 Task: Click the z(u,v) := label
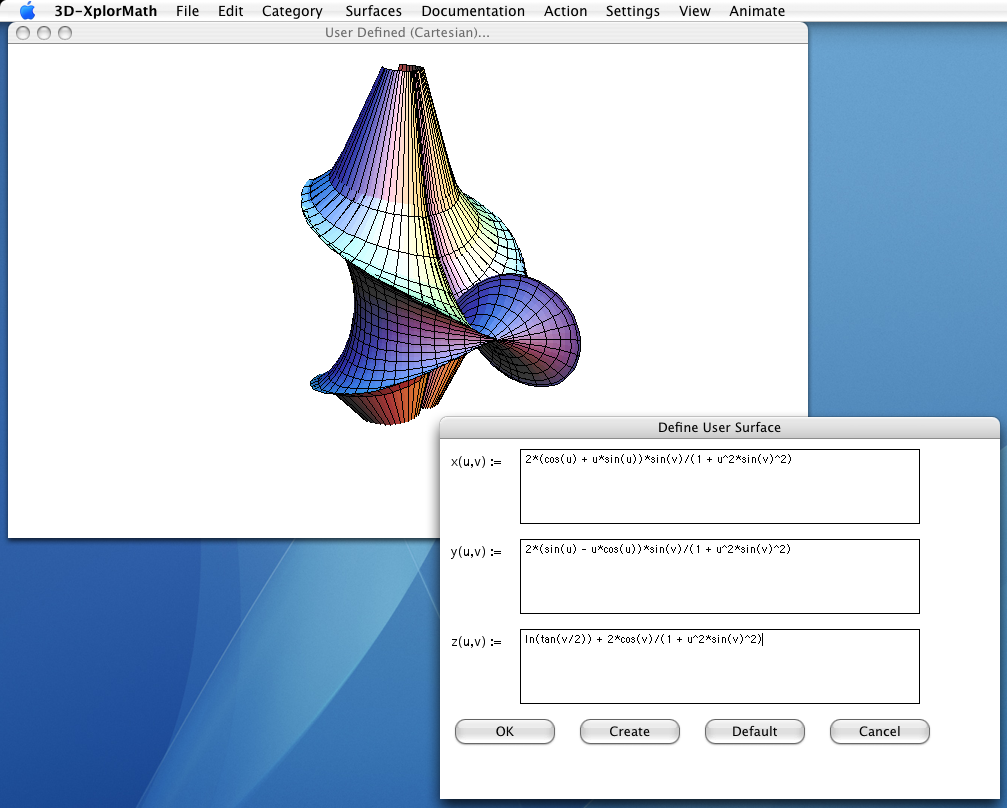click(476, 642)
